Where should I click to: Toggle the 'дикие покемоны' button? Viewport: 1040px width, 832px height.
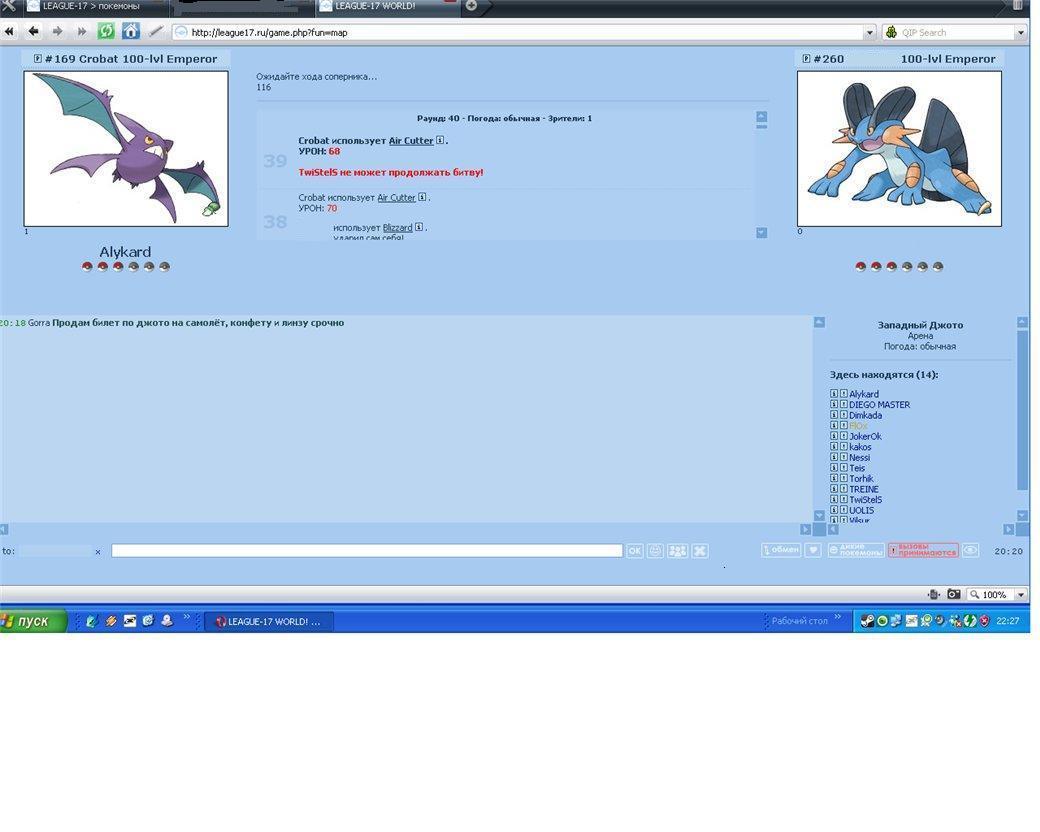pos(856,550)
